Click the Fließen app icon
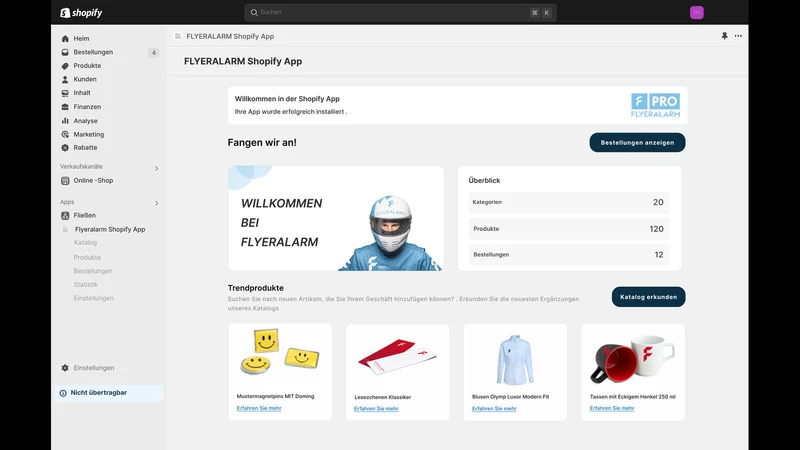This screenshot has height=450, width=800. pyautogui.click(x=65, y=215)
